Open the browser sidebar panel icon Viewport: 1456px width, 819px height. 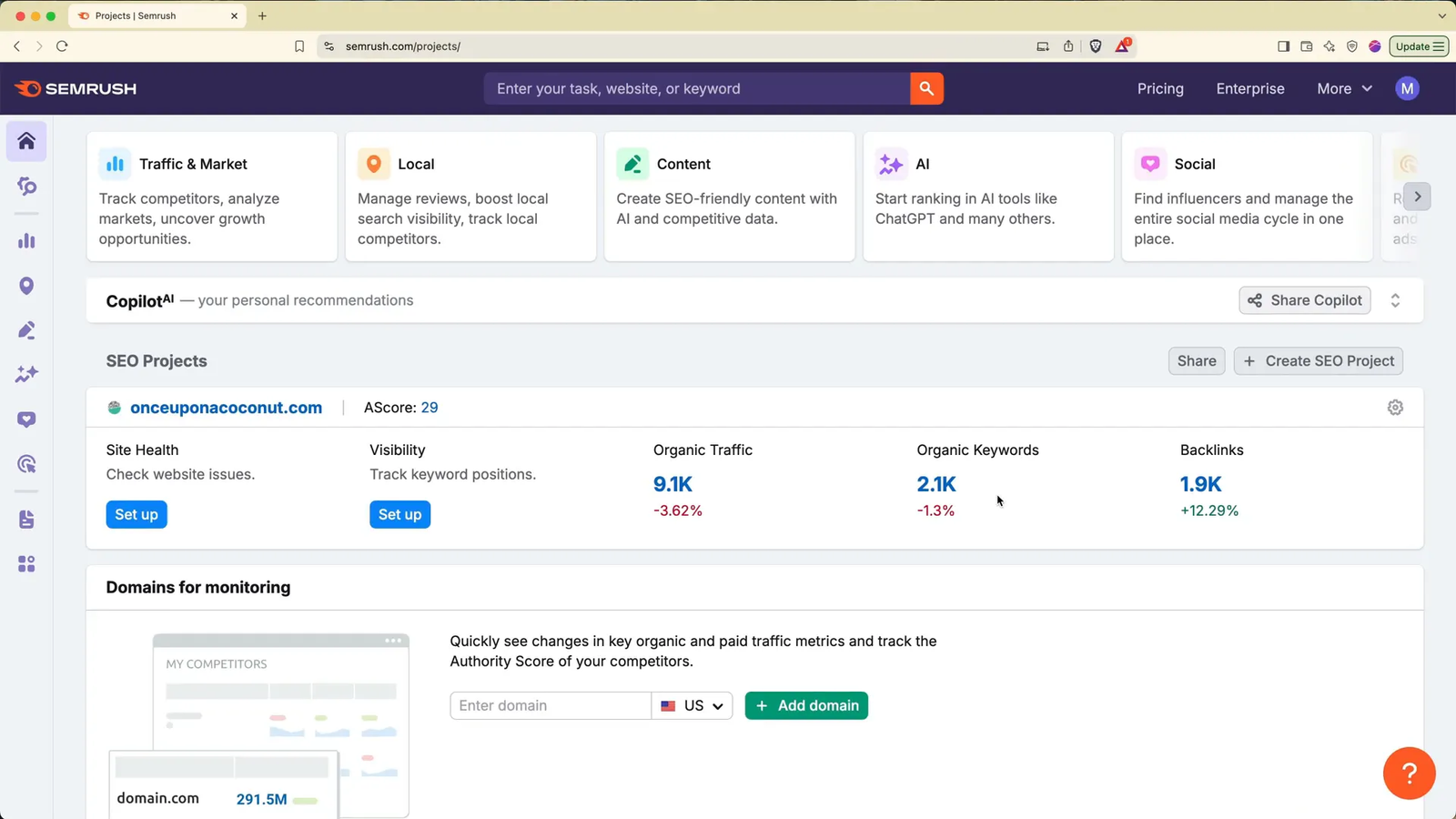click(x=1283, y=46)
